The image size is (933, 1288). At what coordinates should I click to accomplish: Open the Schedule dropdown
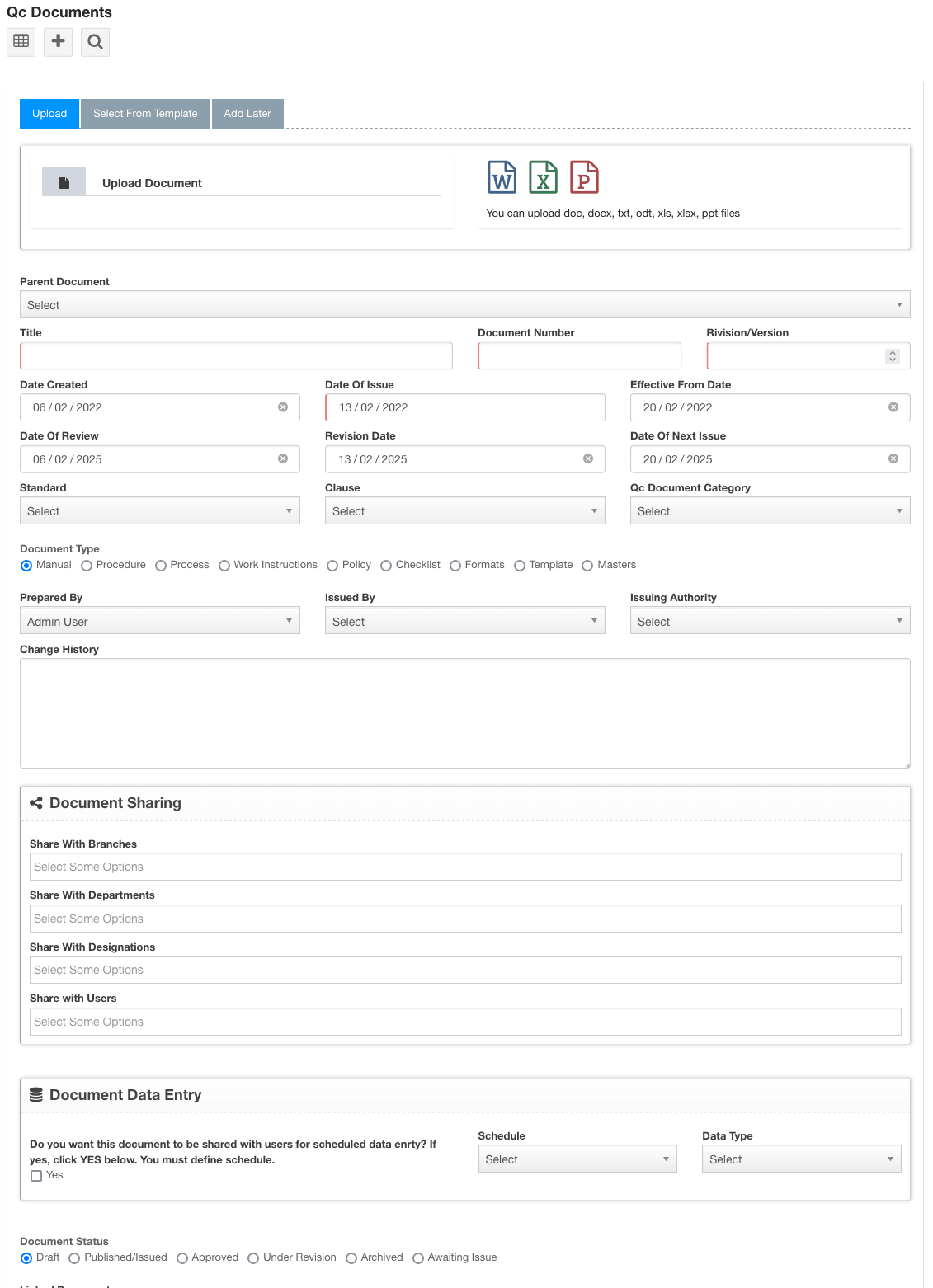point(577,1159)
